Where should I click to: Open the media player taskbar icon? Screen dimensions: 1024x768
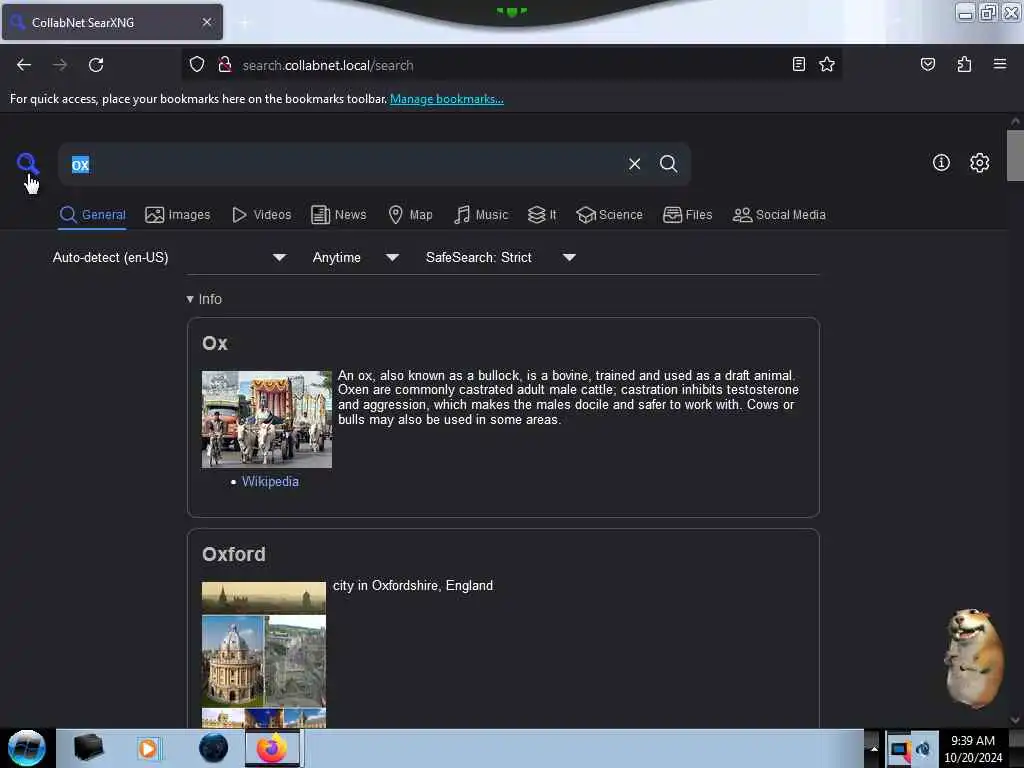pos(148,748)
